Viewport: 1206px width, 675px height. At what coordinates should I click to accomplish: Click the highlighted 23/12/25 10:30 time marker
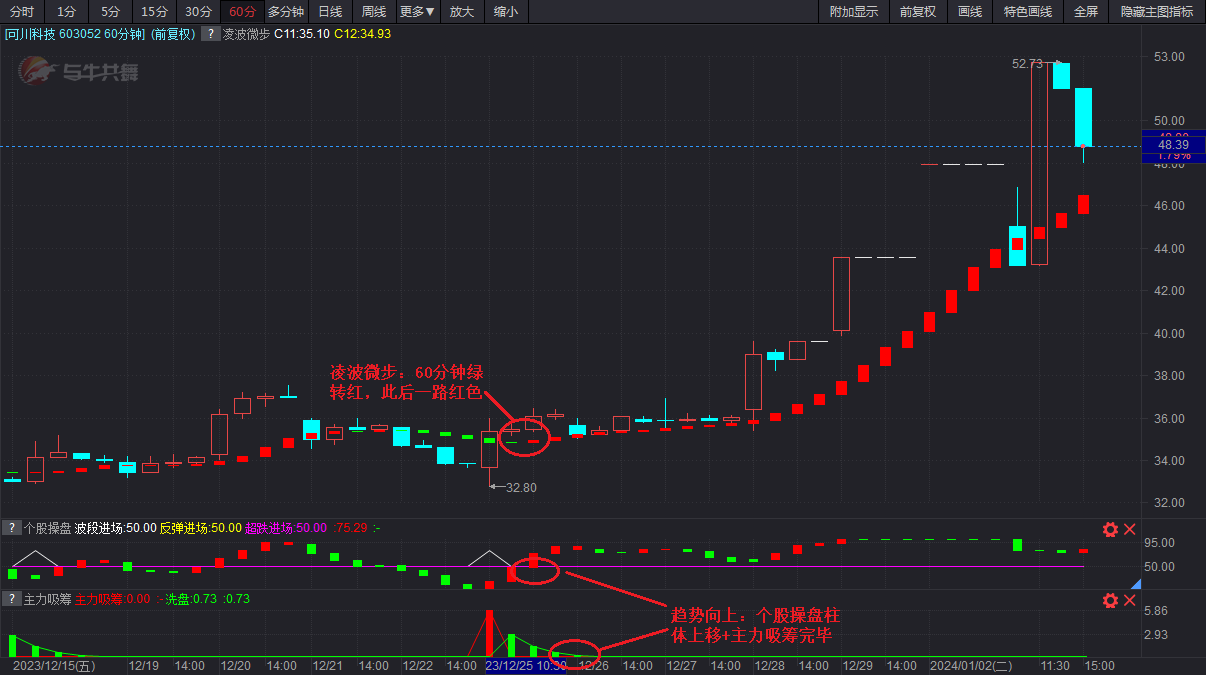pyautogui.click(x=525, y=665)
